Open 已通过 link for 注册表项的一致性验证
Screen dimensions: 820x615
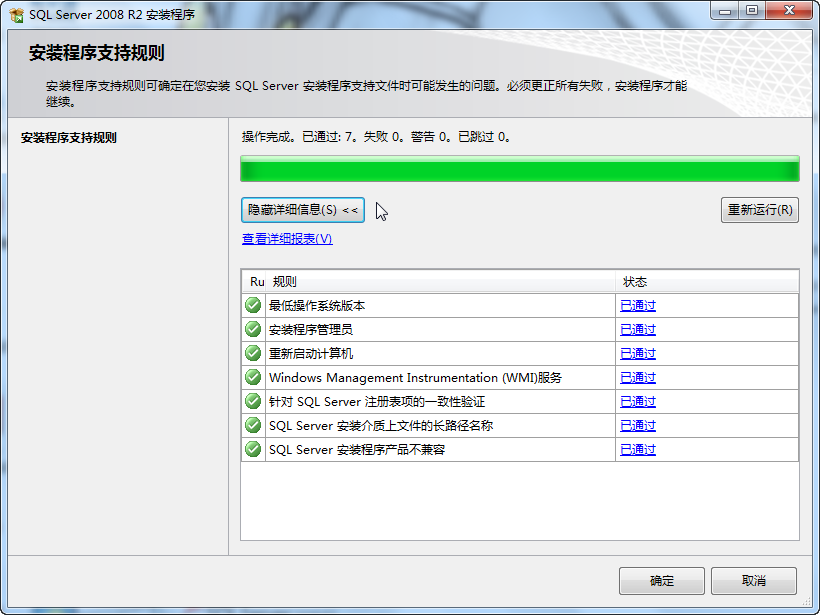pos(637,402)
